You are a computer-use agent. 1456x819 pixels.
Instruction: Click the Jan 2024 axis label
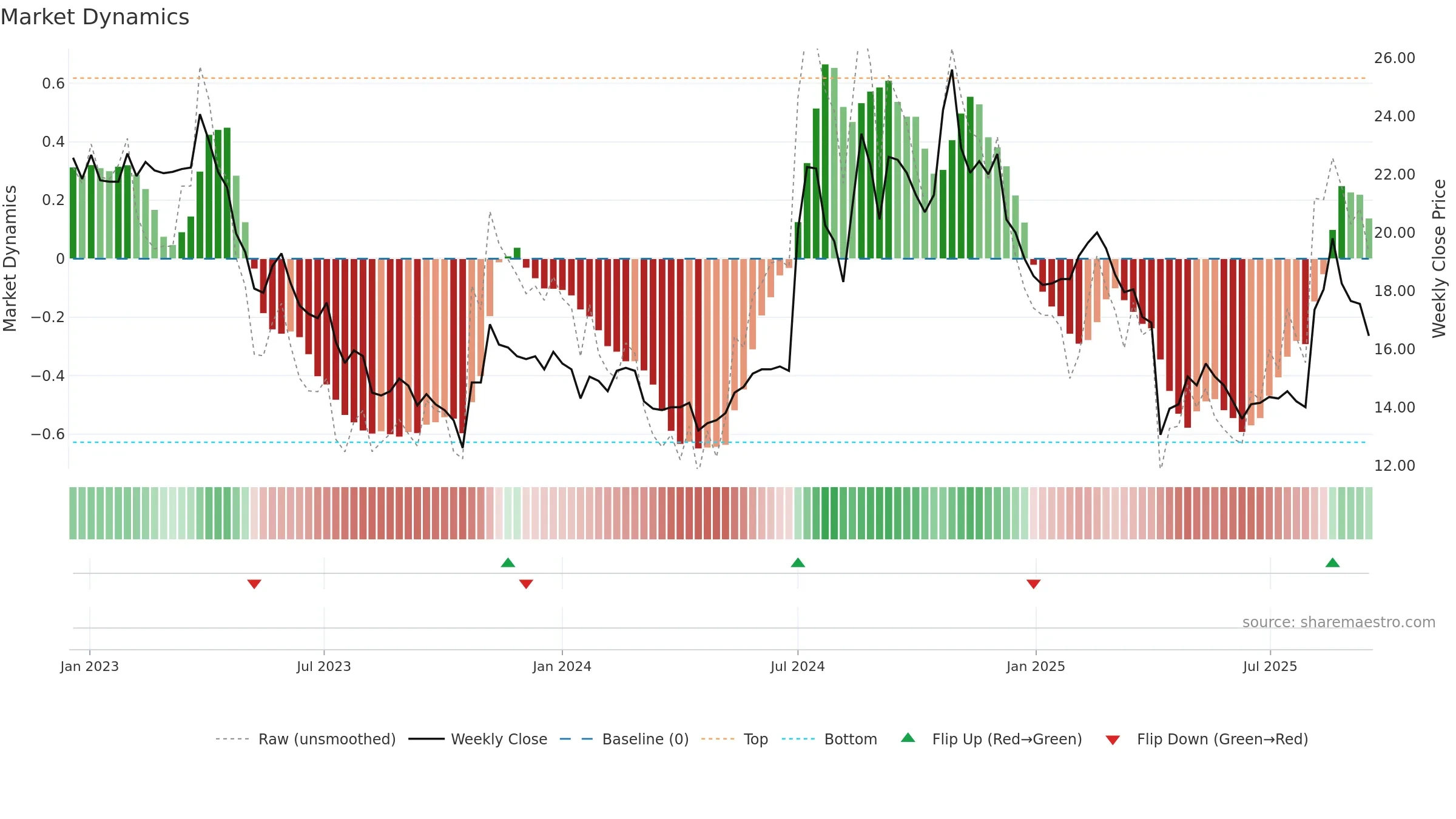[562, 666]
